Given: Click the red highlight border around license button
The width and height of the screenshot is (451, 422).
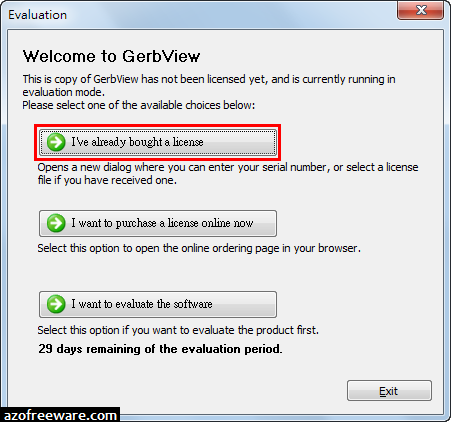Looking at the screenshot, I should point(157,126).
